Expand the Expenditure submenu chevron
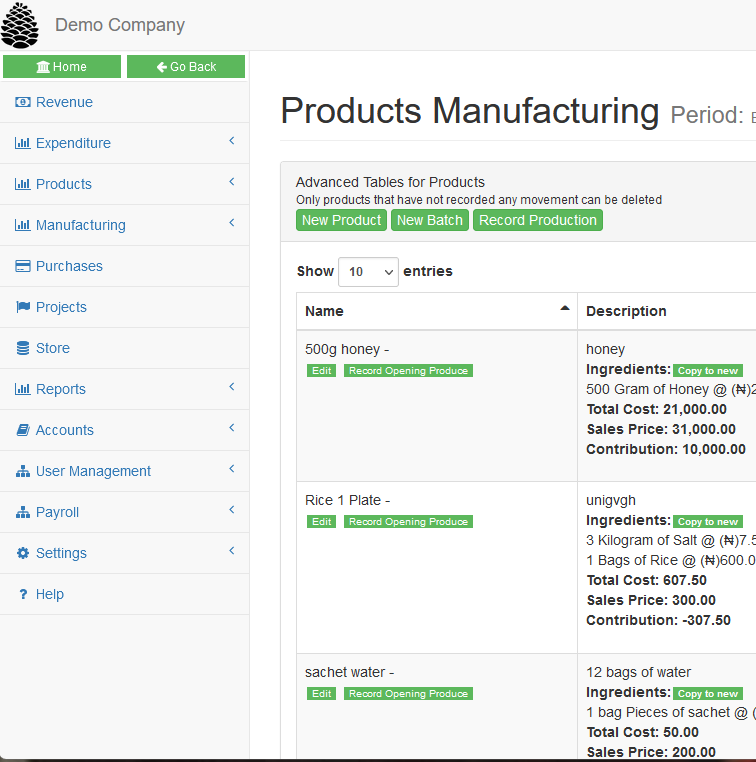 (x=231, y=142)
